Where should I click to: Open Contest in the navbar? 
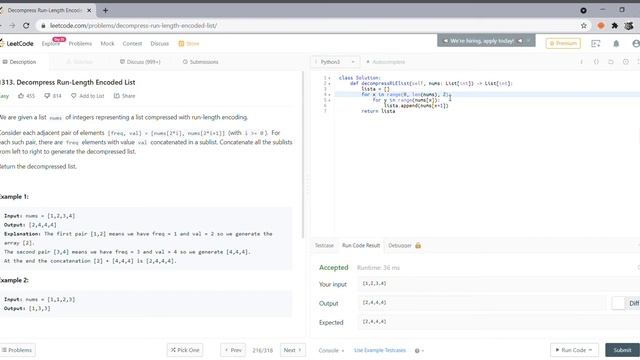132,43
